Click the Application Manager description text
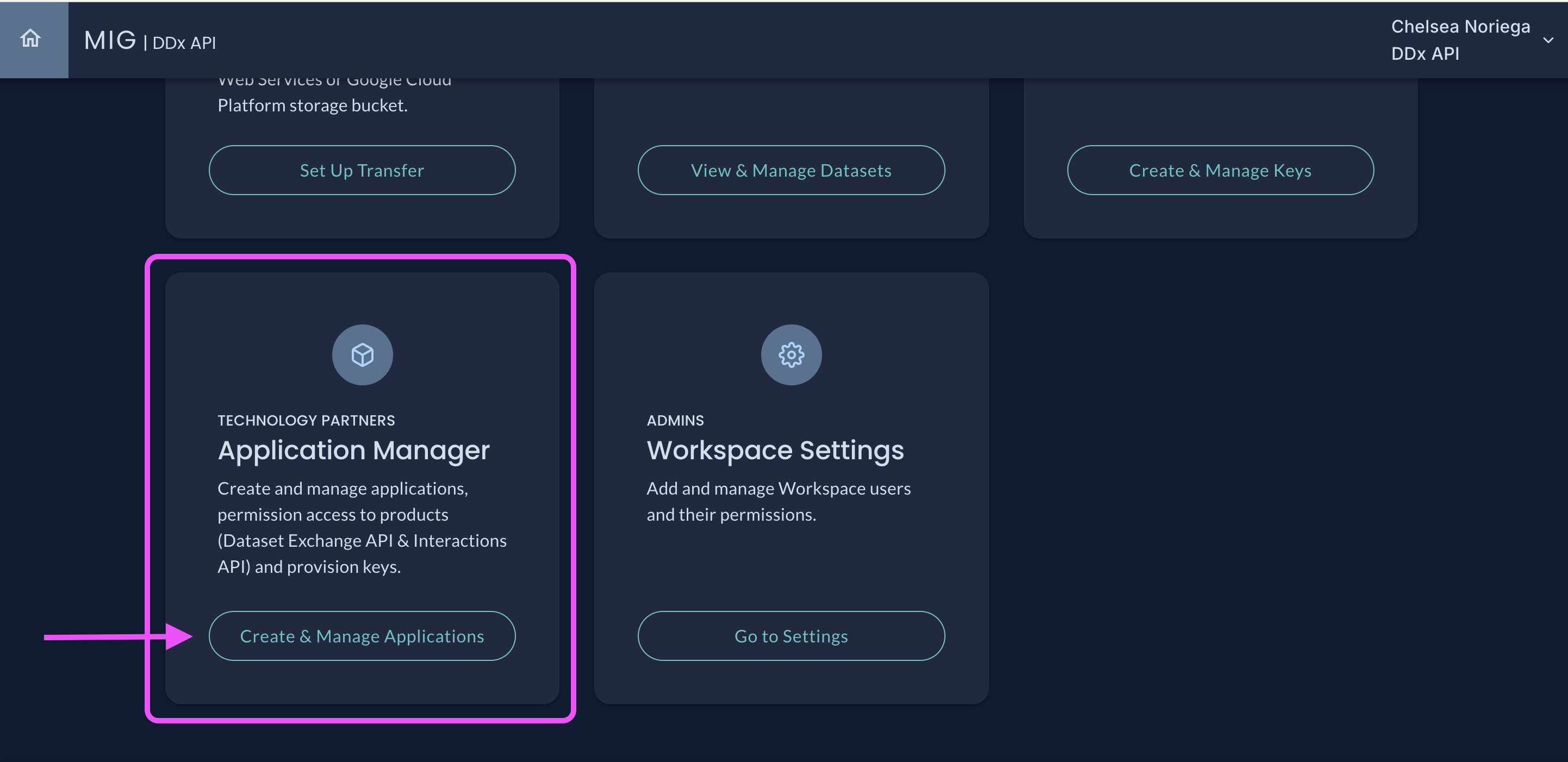The image size is (1568, 762). click(x=362, y=527)
